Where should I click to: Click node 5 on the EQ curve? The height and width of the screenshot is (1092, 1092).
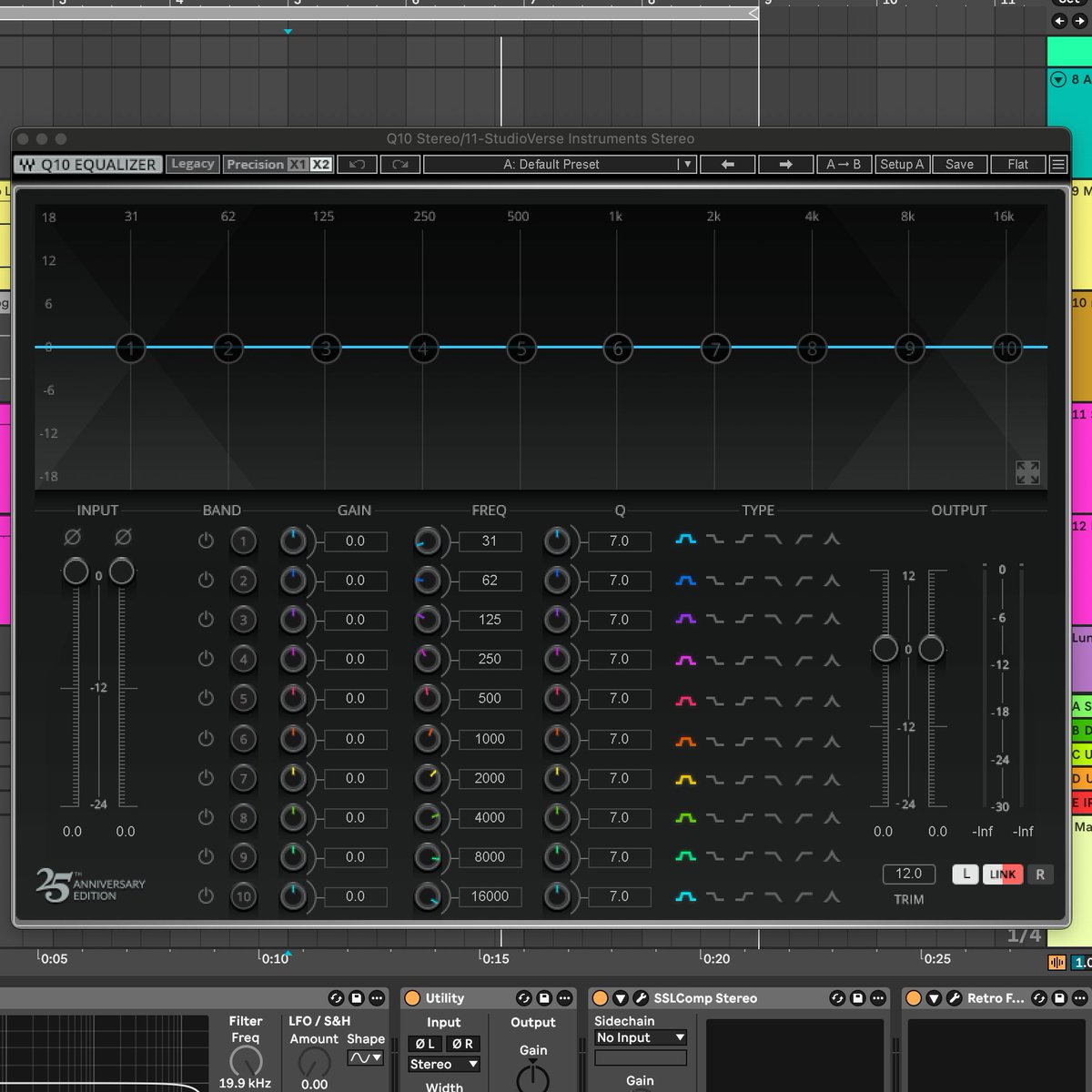click(x=521, y=348)
